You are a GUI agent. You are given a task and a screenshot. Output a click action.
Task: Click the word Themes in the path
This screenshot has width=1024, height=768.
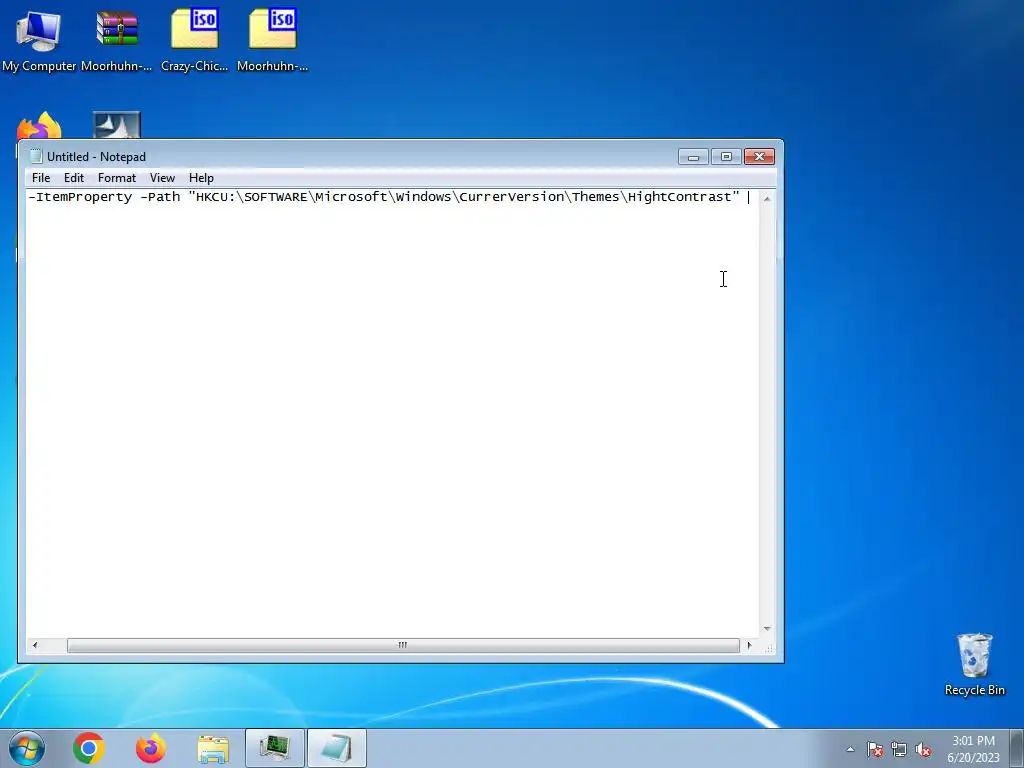[596, 197]
